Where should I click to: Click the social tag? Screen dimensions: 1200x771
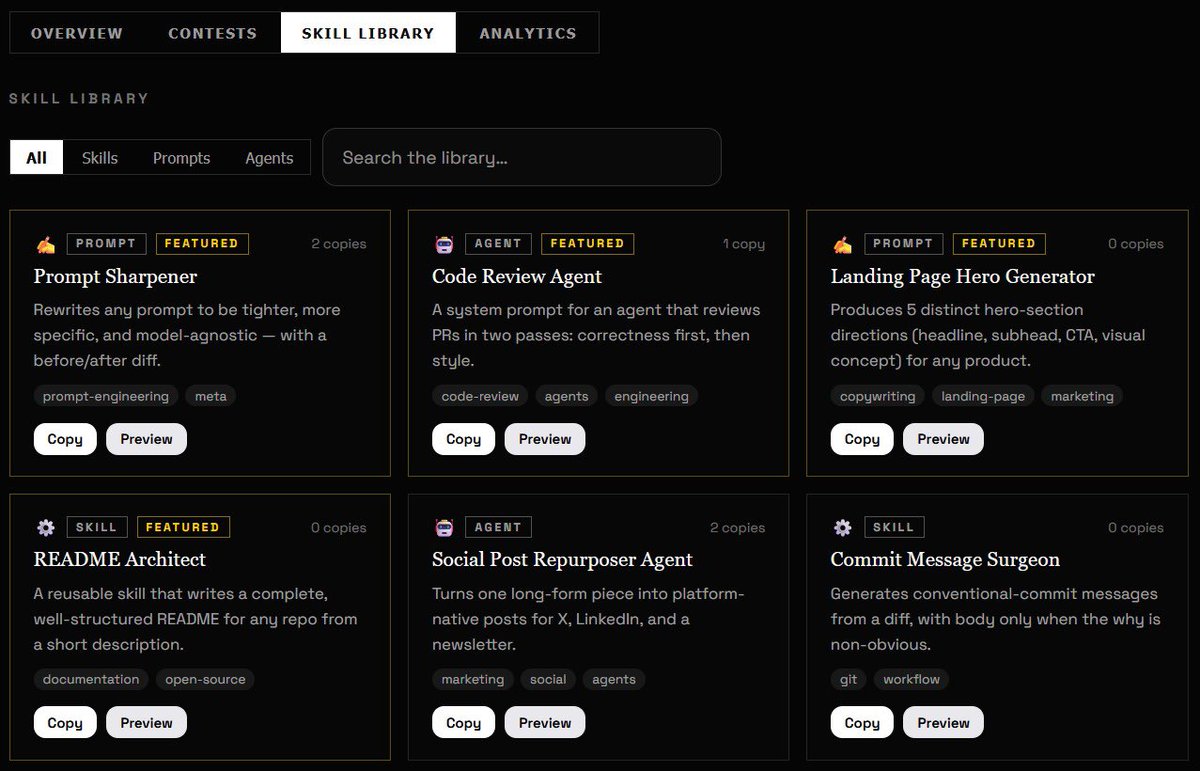(548, 679)
